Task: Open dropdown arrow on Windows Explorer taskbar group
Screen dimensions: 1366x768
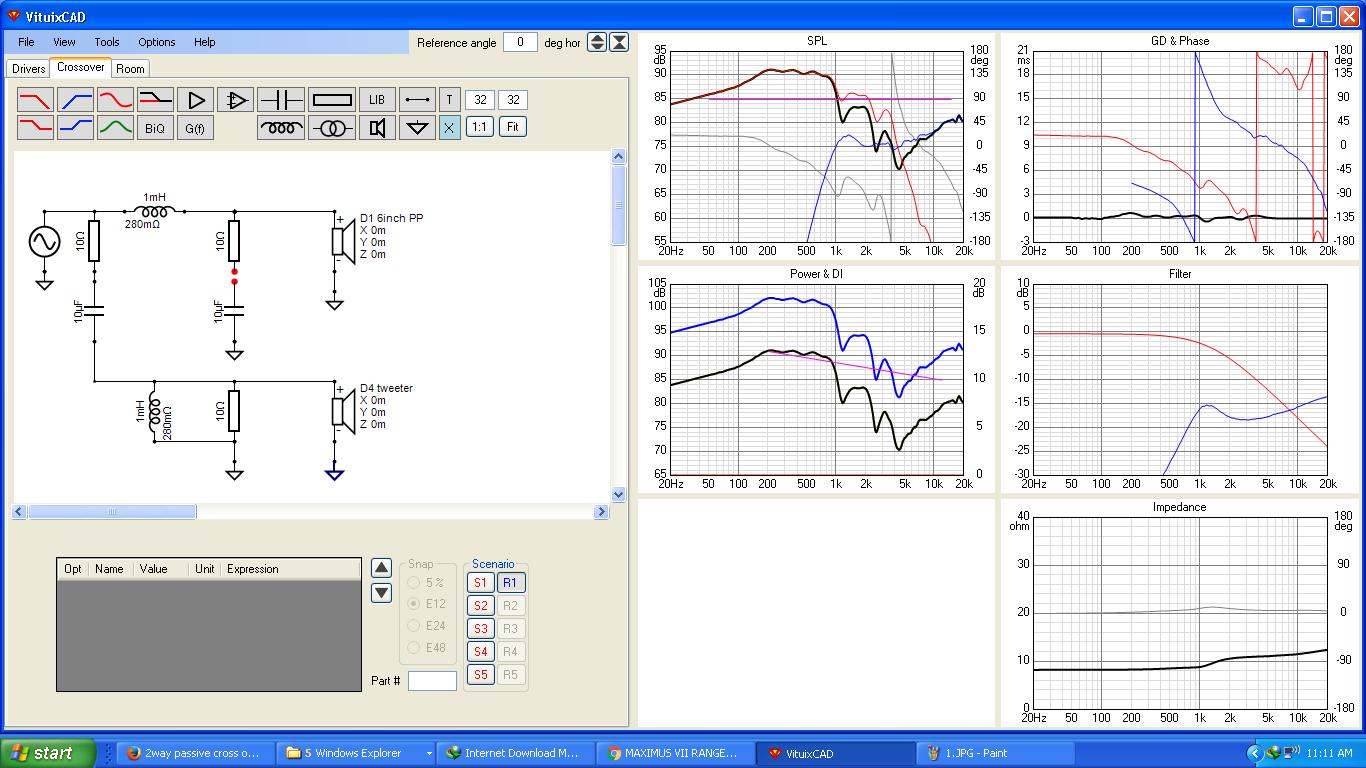Action: coord(429,753)
